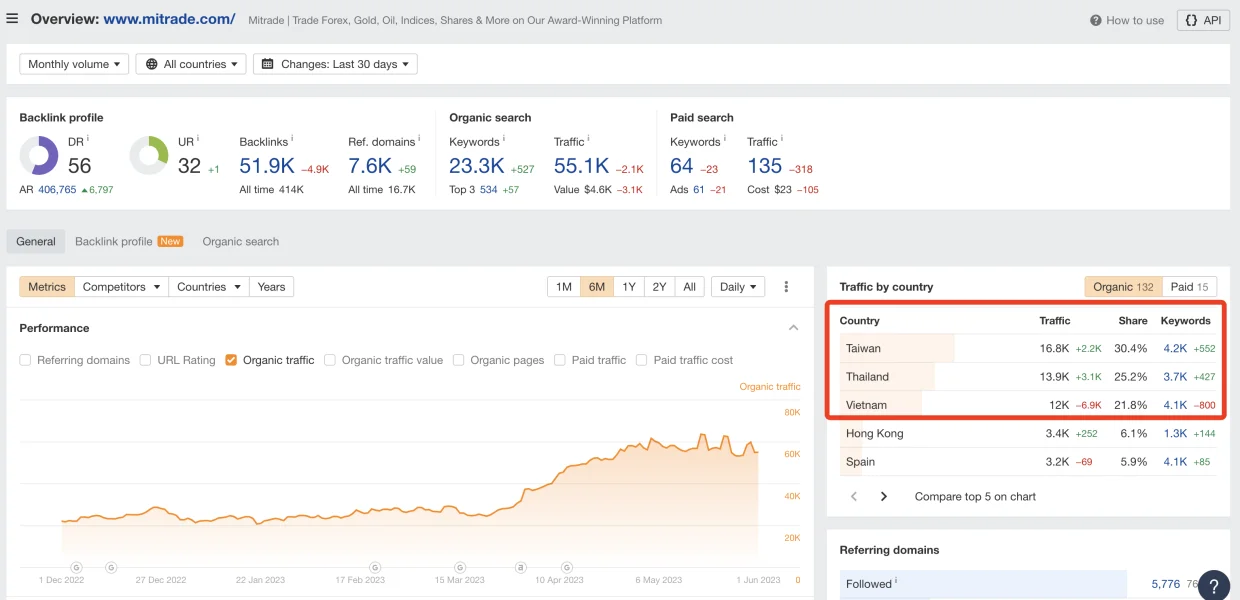
Task: Open the hamburger menu icon
Action: click(12, 19)
